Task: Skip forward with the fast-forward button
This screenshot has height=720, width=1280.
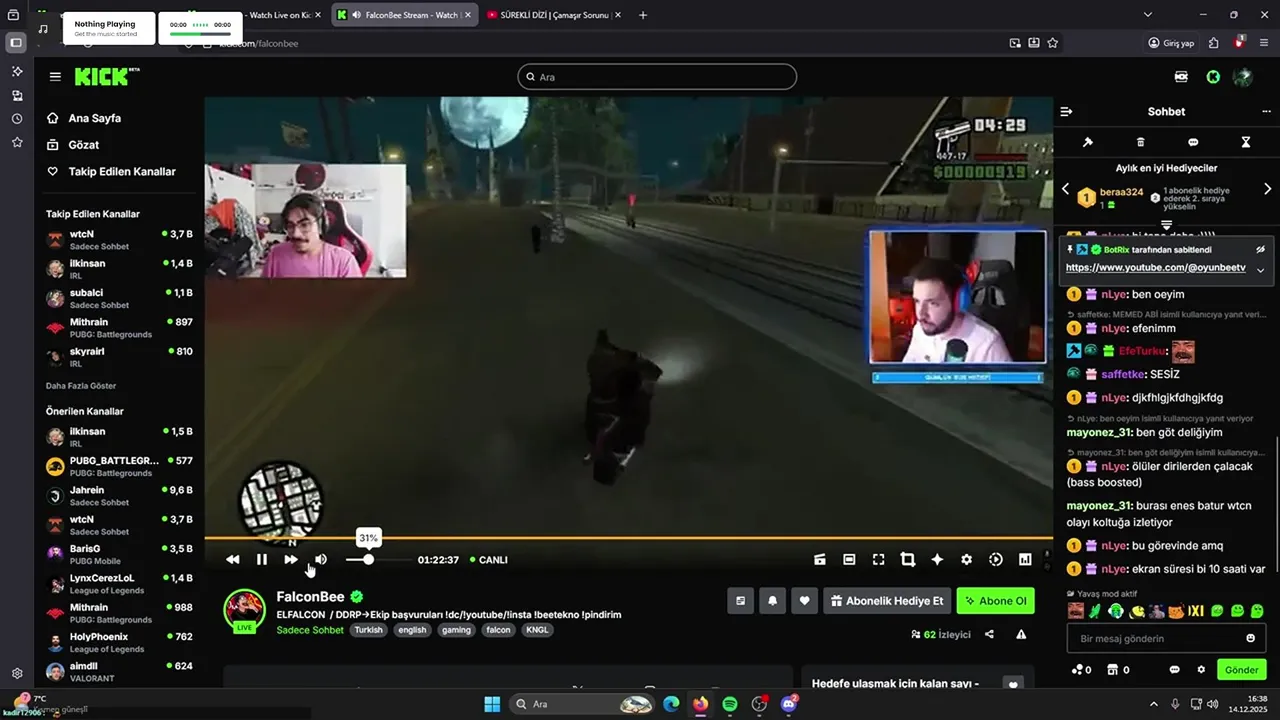Action: (291, 560)
